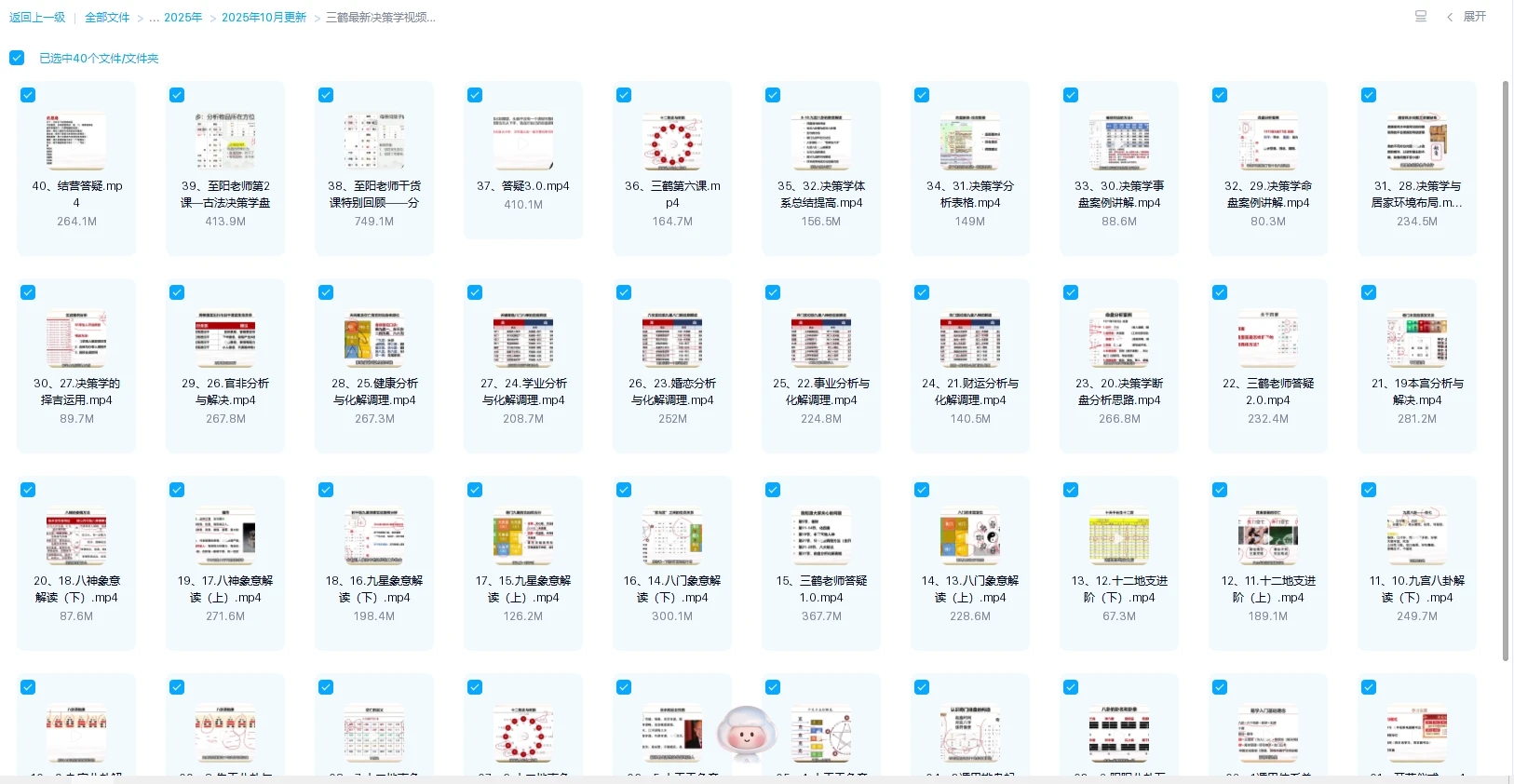1514x784 pixels.
Task: Open thumbnail of 21、19本宫分析与解决
Action: 1417,340
